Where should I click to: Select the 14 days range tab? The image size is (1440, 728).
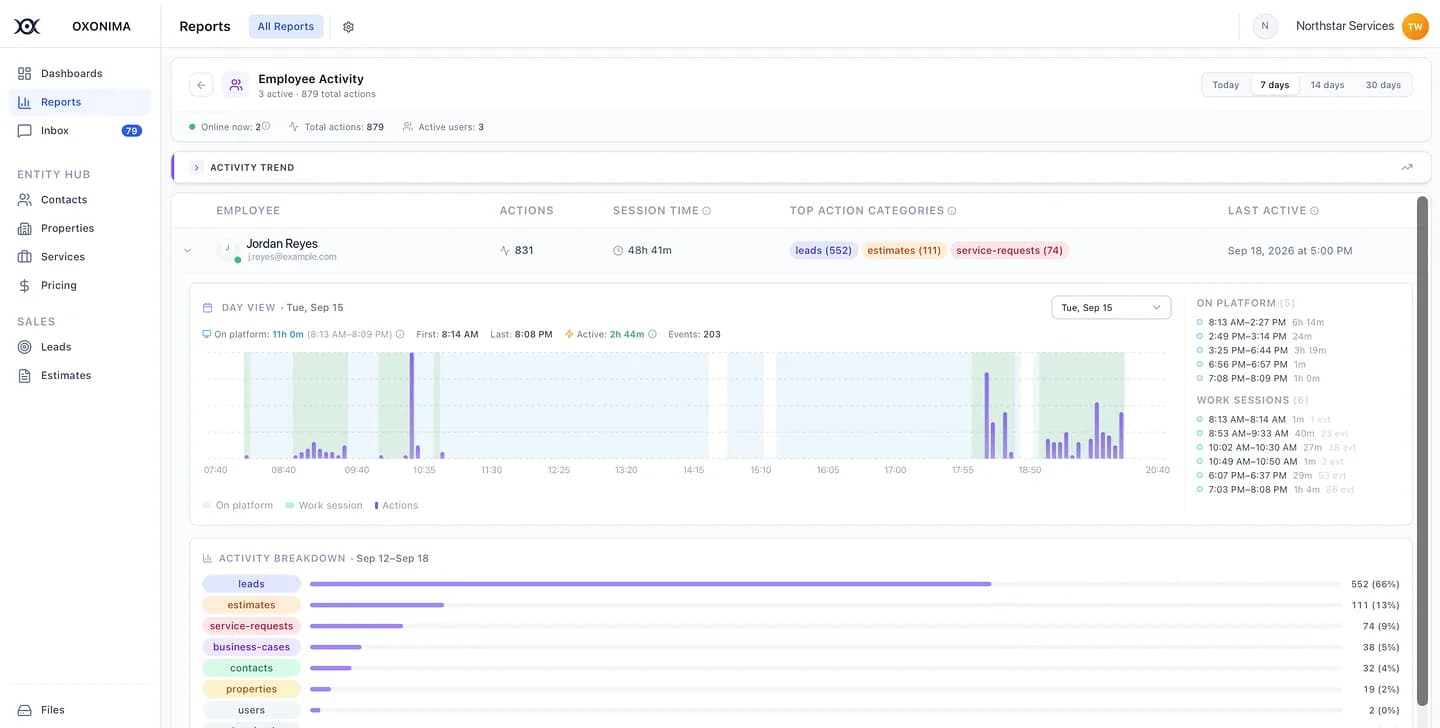click(x=1327, y=85)
